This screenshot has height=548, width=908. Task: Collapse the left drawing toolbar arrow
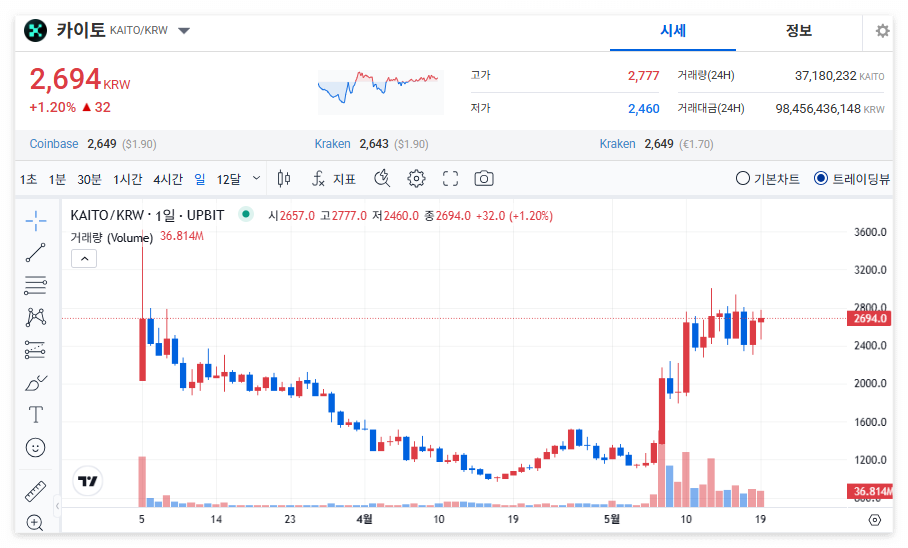(57, 506)
